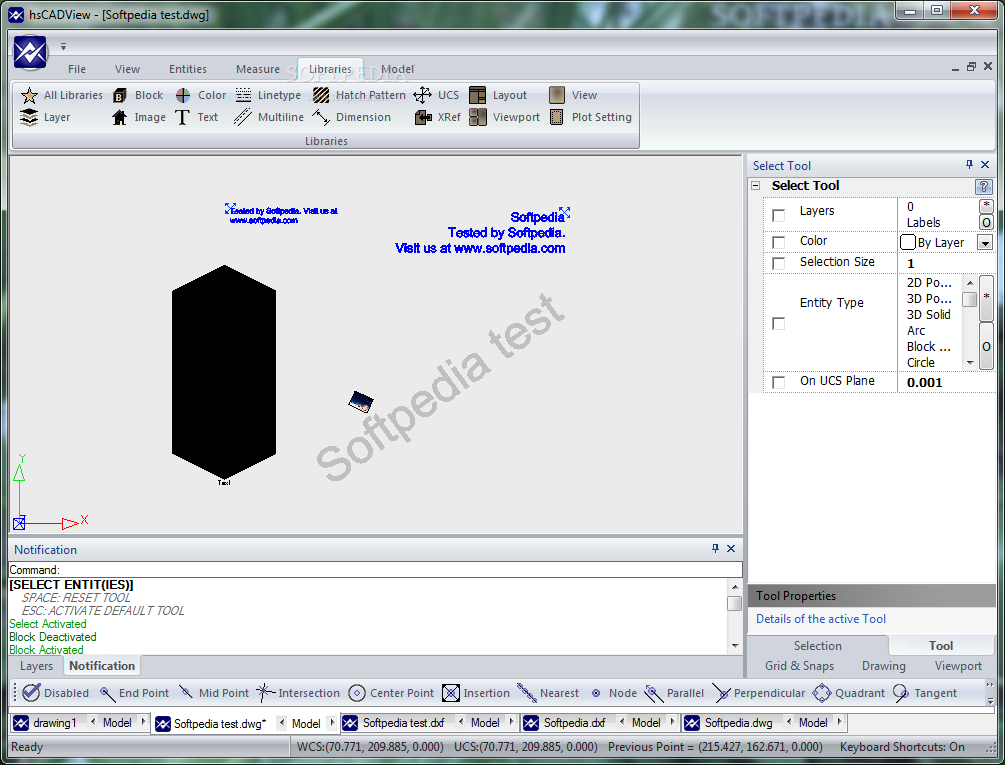Activate End Point snap
Viewport: 1005px width, 765px height.
[135, 693]
